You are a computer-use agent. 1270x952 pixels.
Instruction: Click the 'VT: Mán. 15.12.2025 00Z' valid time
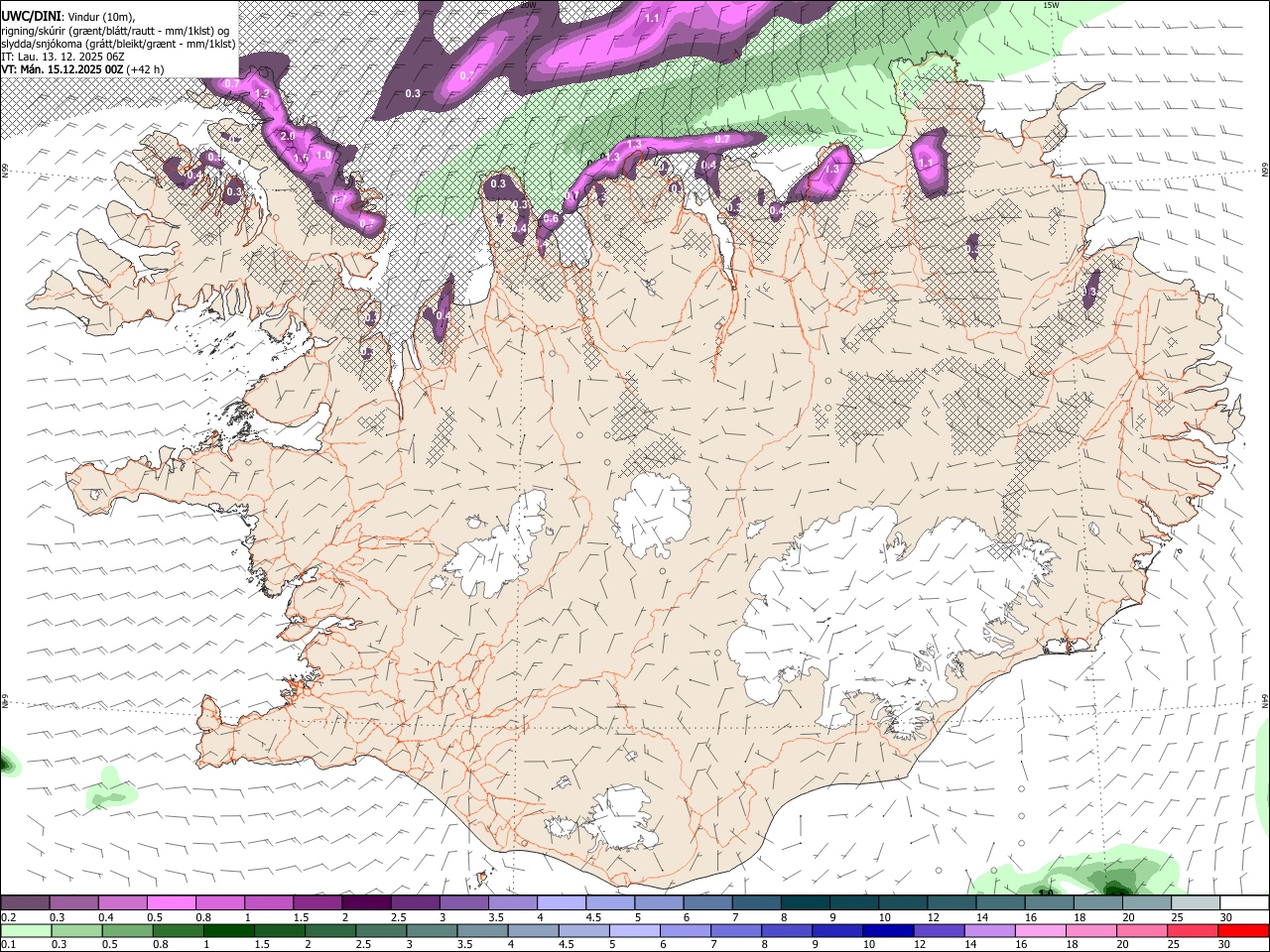click(x=62, y=69)
